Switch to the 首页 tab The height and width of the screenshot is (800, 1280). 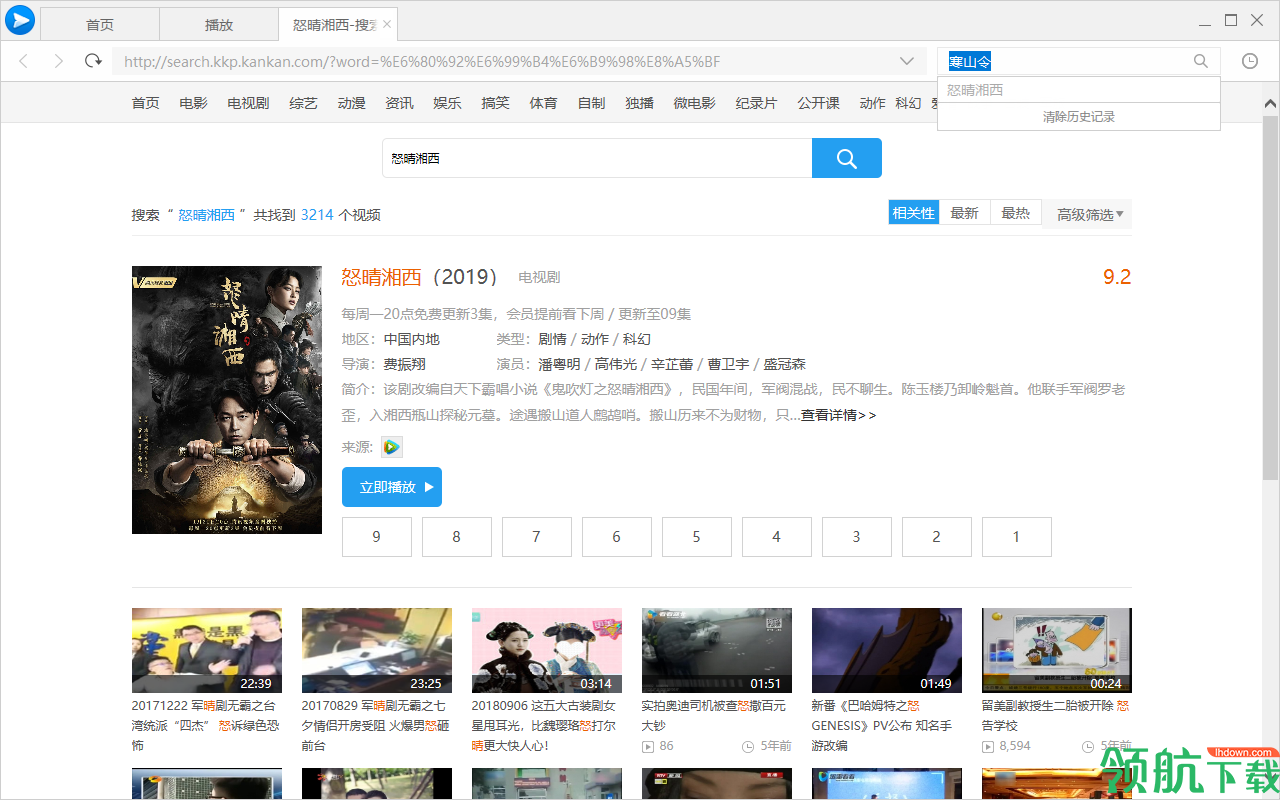click(99, 25)
